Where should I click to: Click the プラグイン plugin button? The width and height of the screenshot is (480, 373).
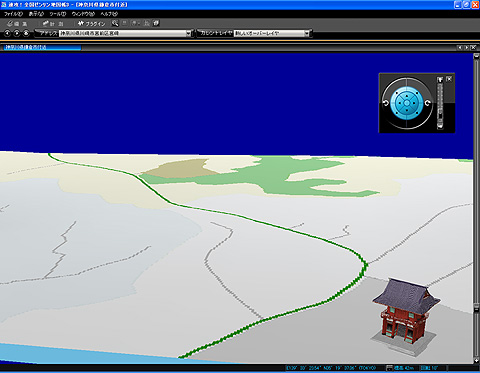pos(92,24)
